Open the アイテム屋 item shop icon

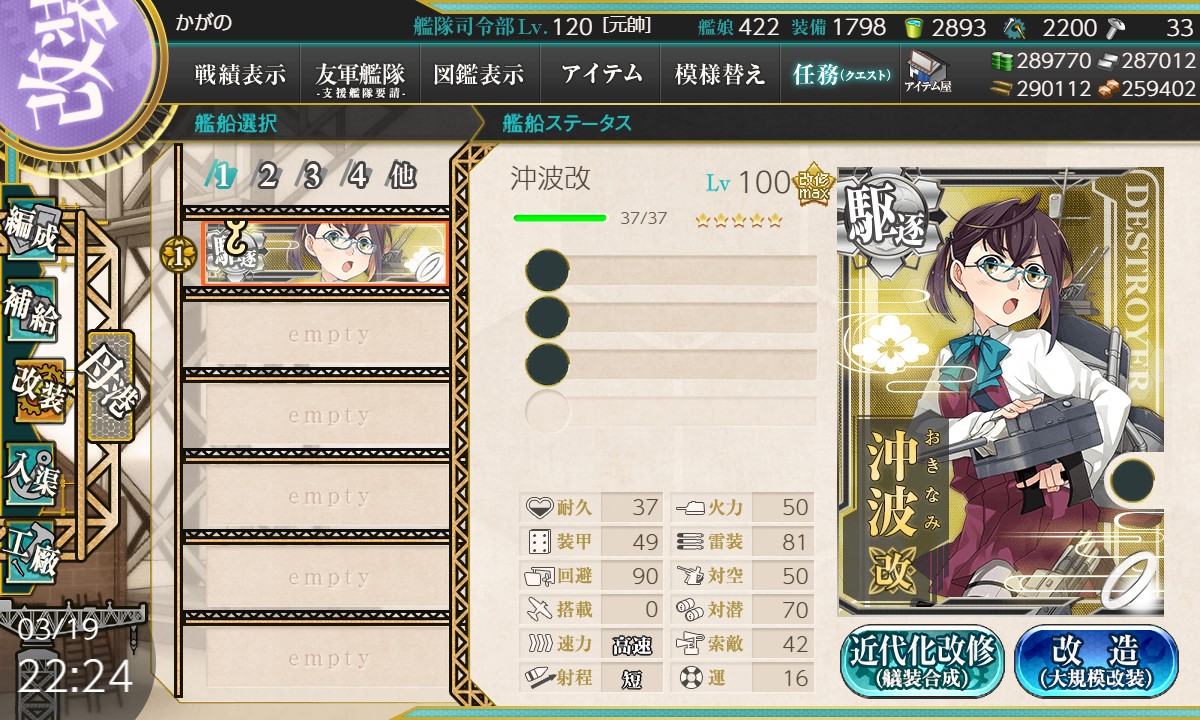point(929,71)
